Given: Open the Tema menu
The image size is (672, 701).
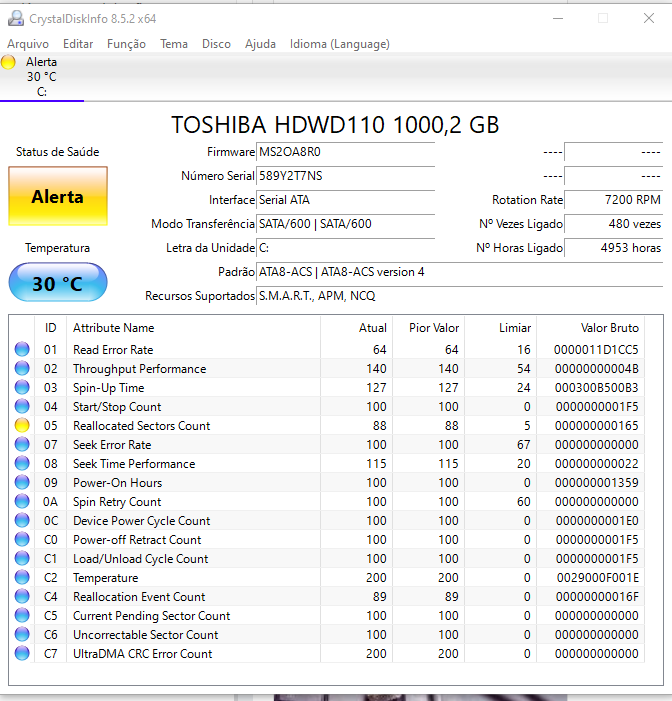Looking at the screenshot, I should [x=174, y=44].
